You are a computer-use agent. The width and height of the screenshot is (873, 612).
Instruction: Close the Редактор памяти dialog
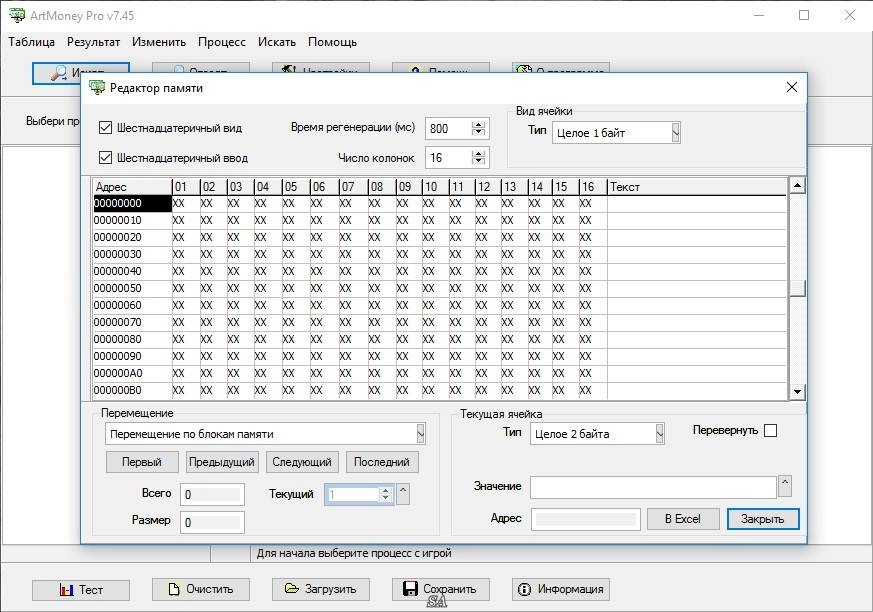point(792,87)
